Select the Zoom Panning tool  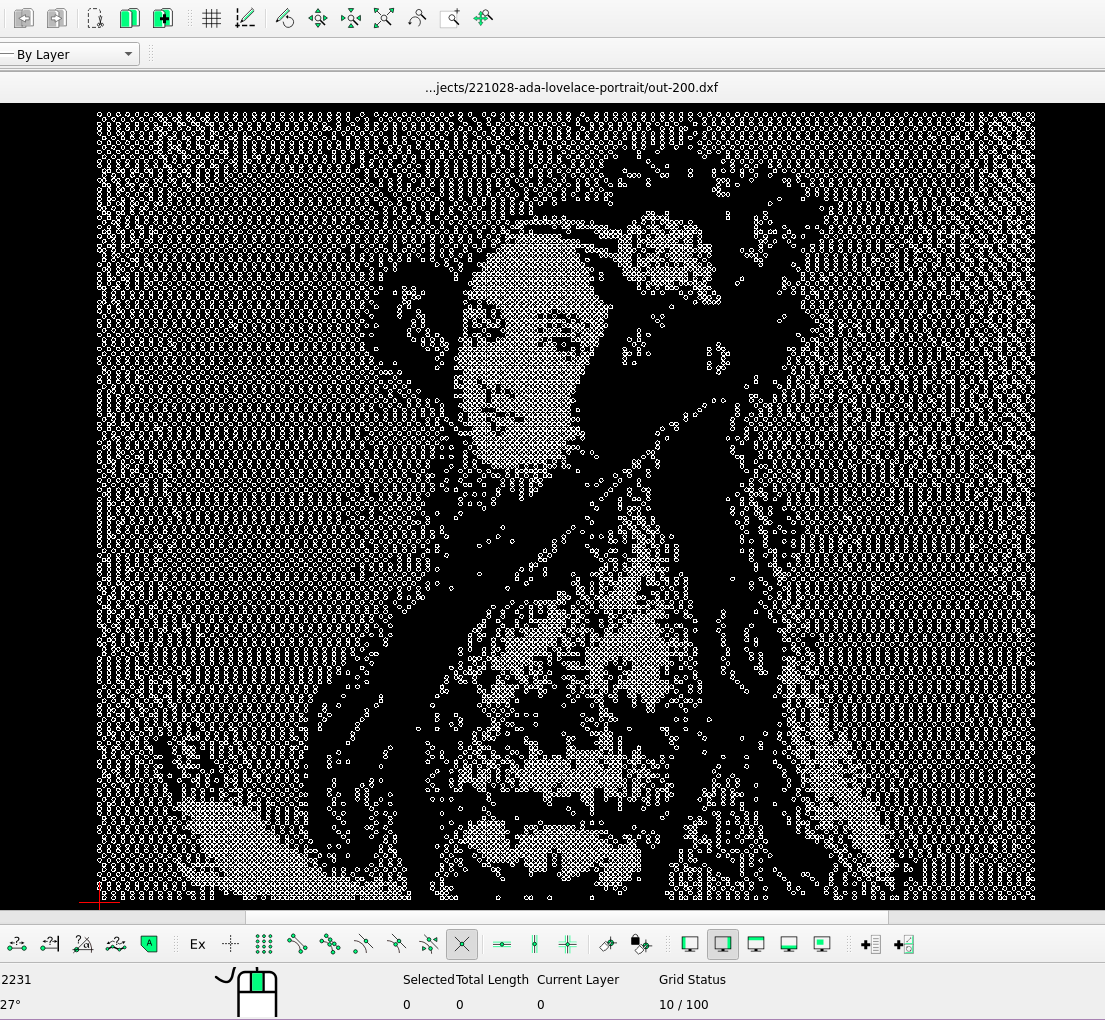[483, 18]
